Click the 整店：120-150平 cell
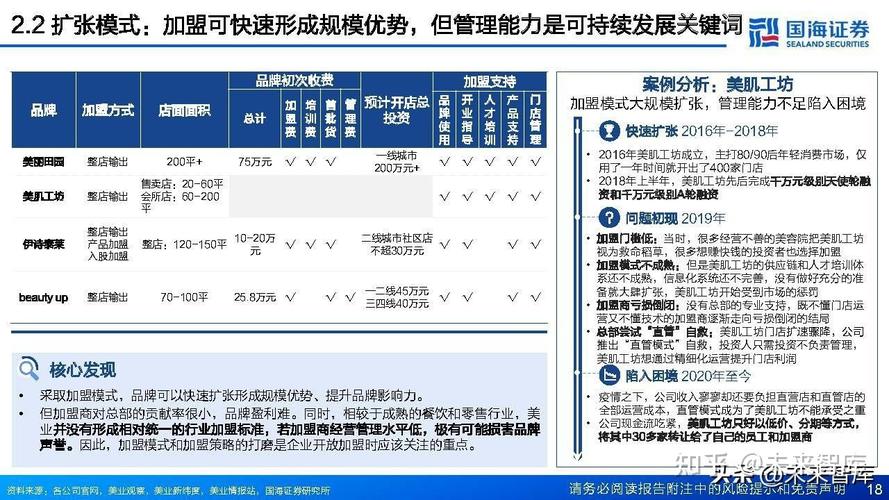Viewport: 889px width, 500px height. pos(184,244)
